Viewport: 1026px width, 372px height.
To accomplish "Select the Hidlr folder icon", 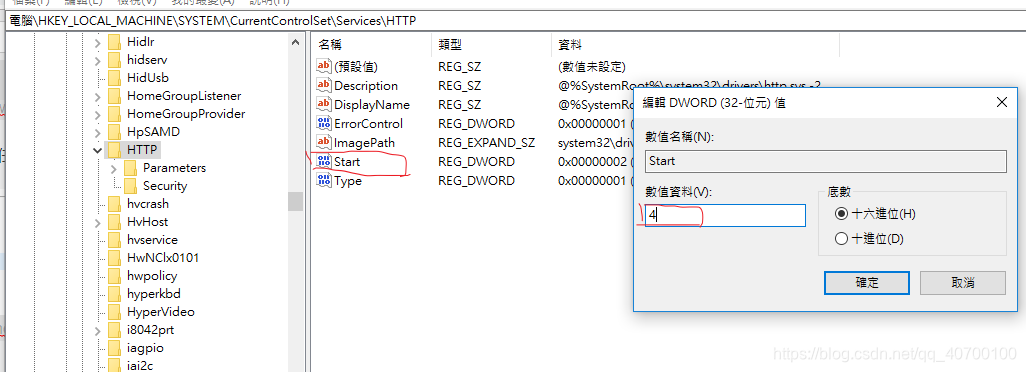I will pos(115,42).
